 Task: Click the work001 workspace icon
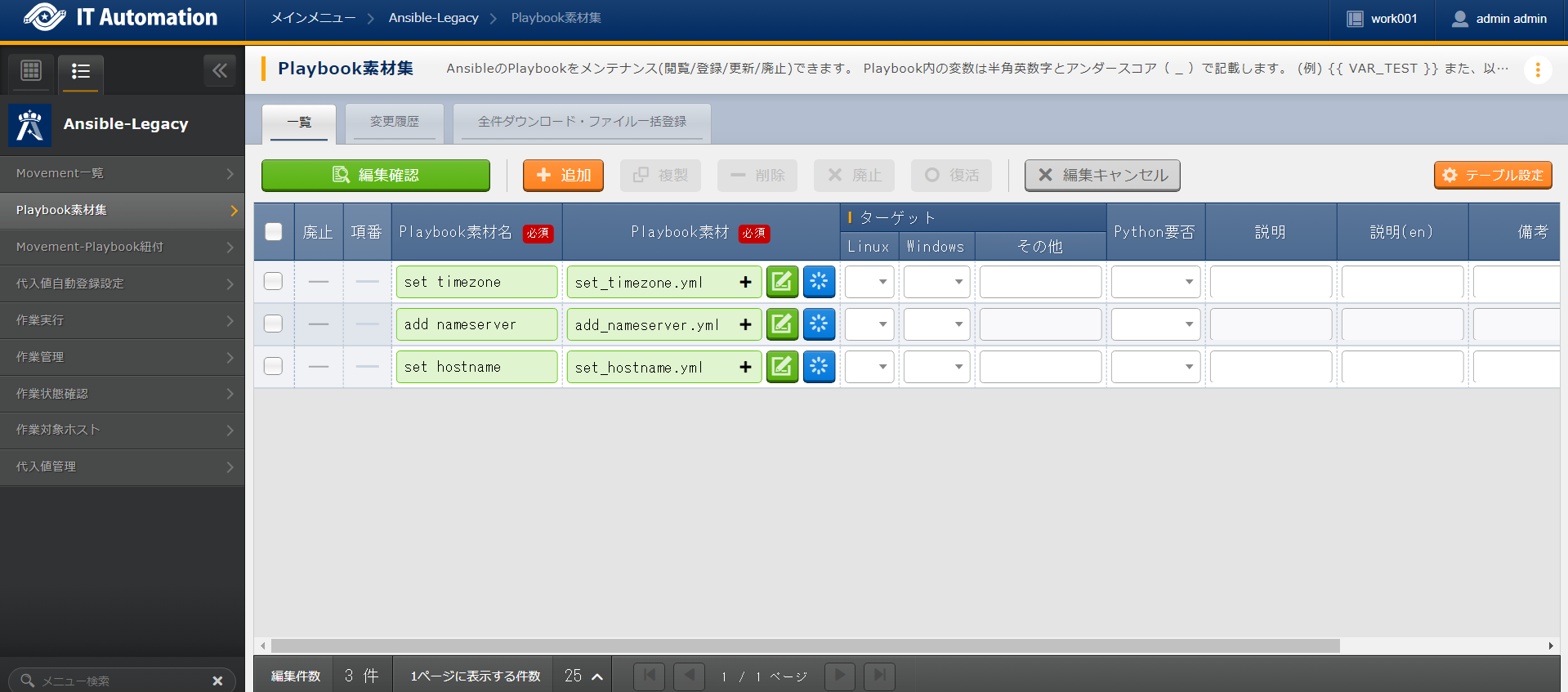[x=1355, y=19]
